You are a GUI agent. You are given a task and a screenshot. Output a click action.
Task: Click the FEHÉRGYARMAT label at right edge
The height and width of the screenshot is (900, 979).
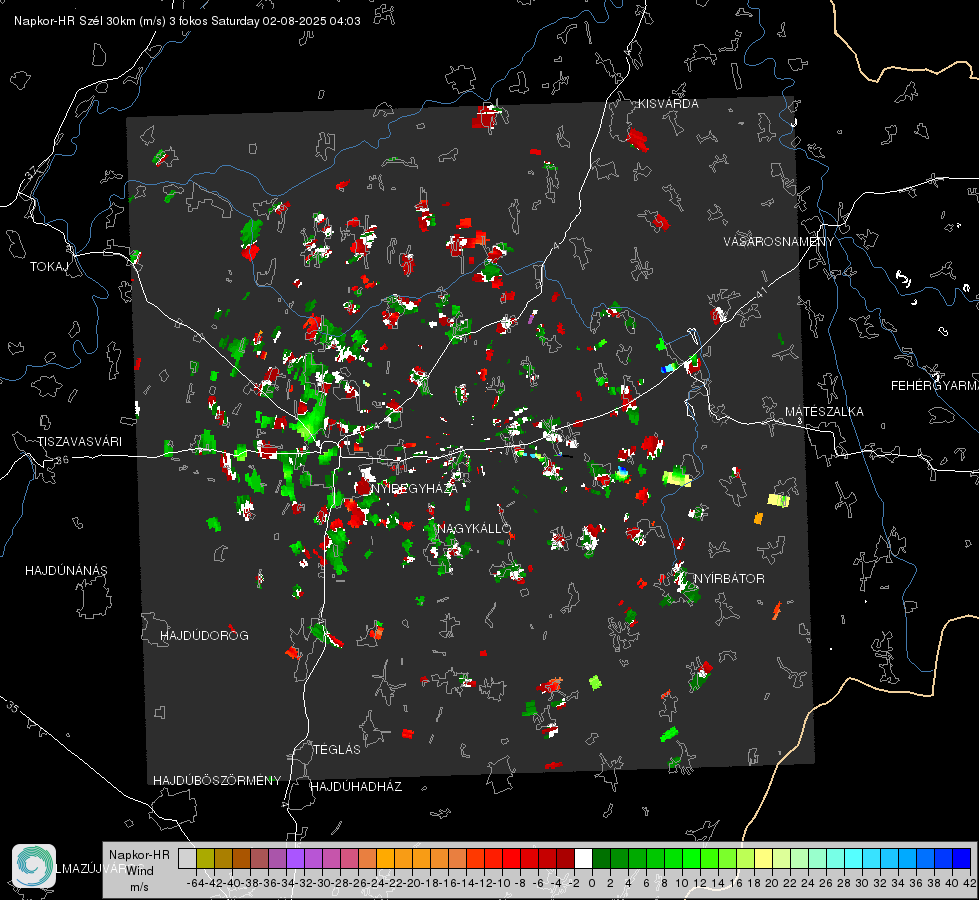click(x=935, y=386)
